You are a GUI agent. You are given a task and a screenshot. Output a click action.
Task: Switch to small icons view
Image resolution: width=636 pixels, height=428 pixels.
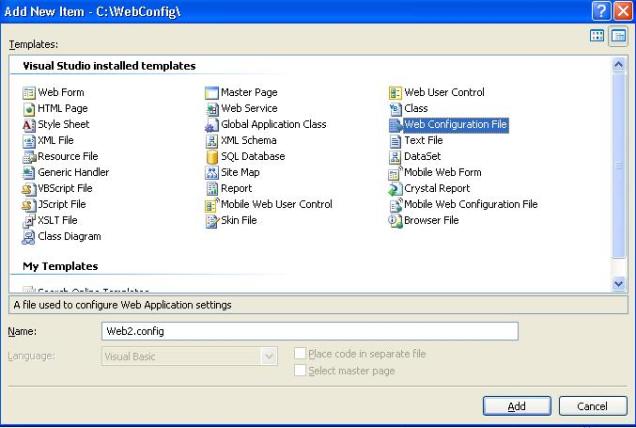(618, 36)
